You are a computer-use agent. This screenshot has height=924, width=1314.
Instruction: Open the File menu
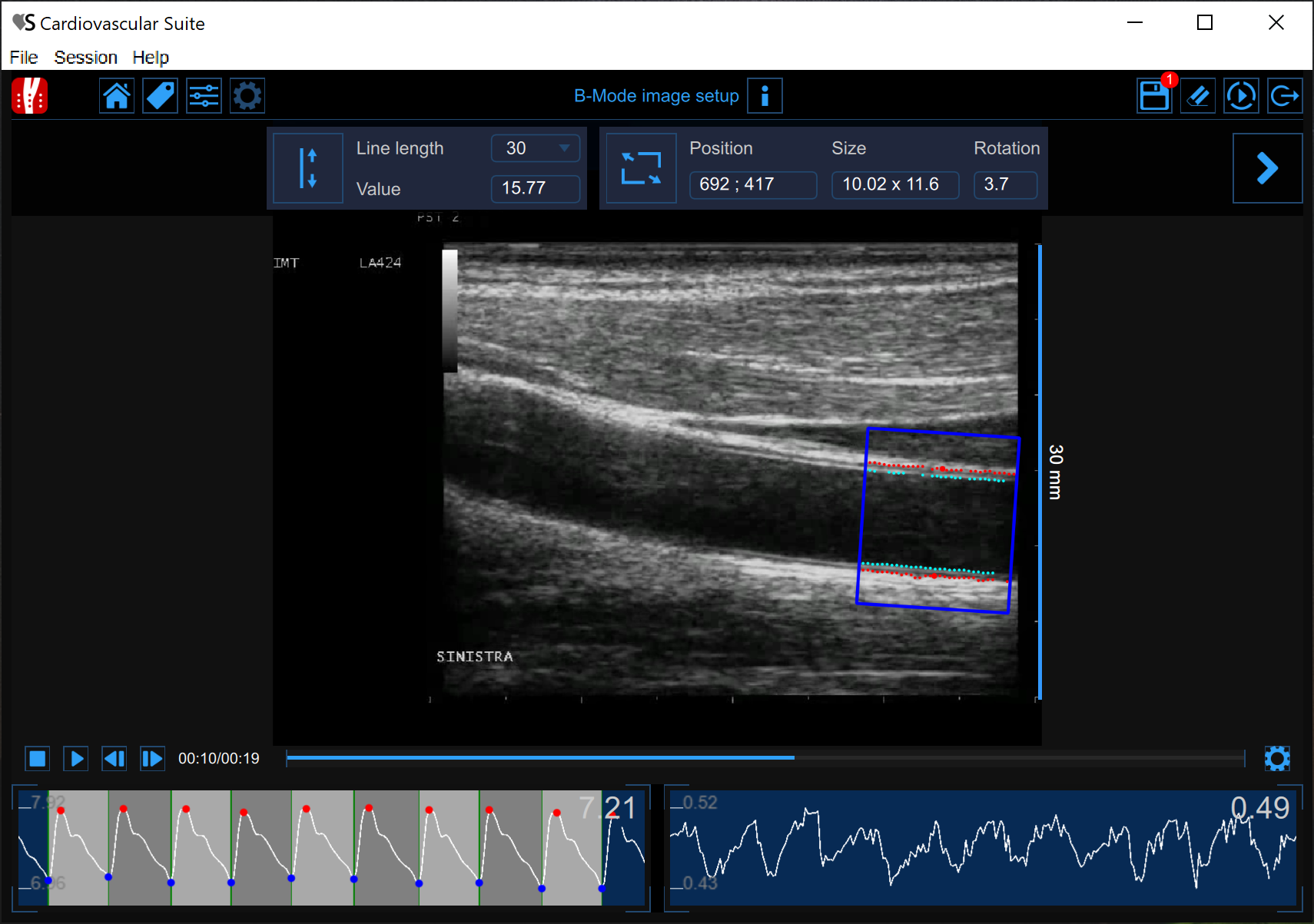(24, 58)
